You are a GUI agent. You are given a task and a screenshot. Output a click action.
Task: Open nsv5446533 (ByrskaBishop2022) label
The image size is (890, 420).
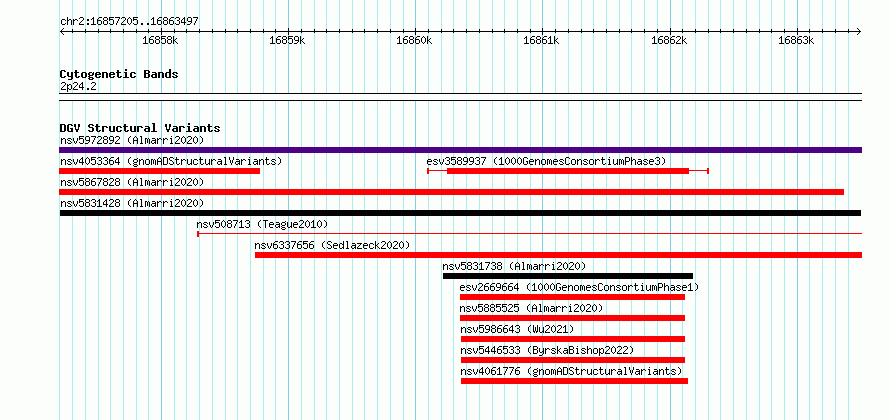point(547,350)
